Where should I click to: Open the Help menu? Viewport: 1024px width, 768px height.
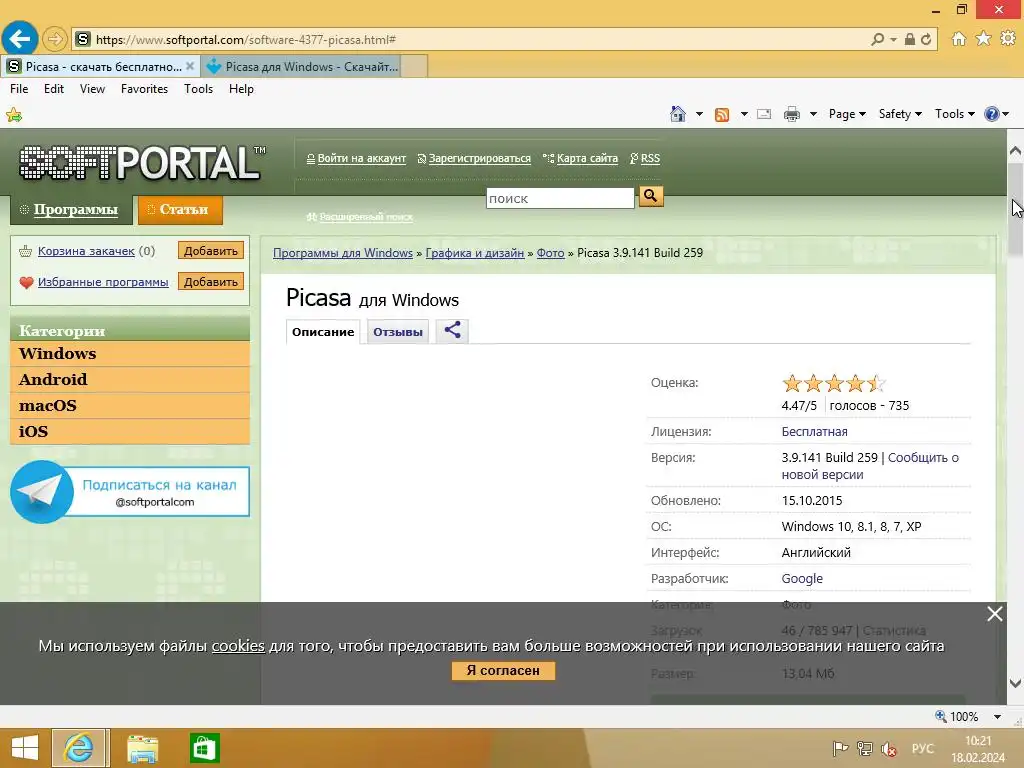tap(241, 89)
